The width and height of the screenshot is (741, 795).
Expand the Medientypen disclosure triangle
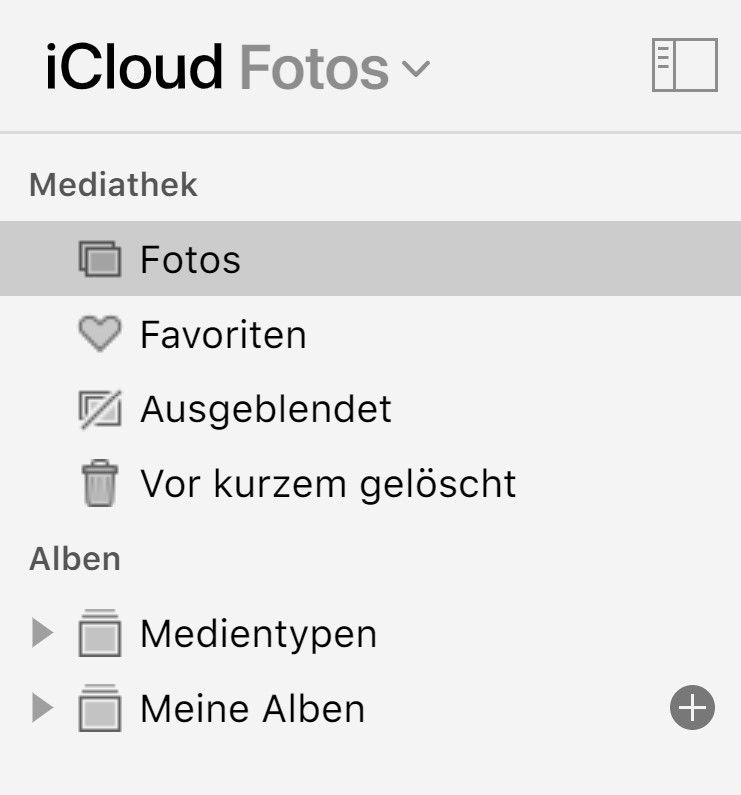pos(41,633)
